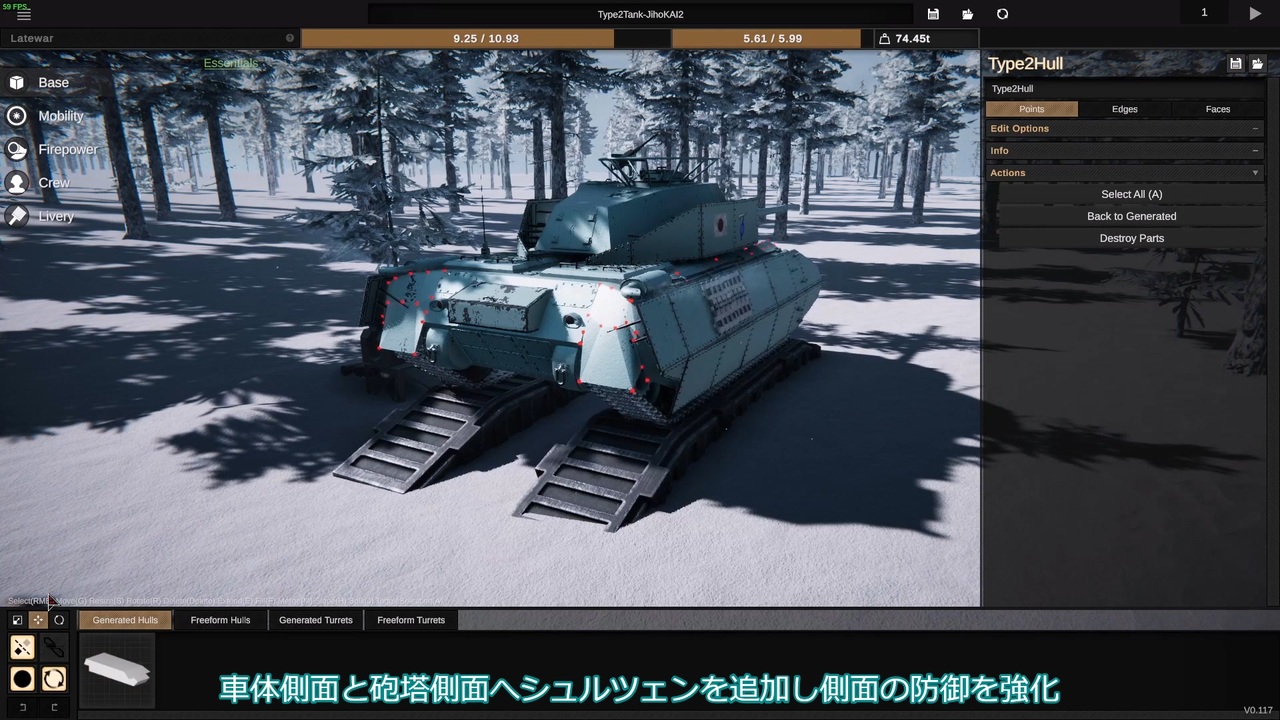Screen dimensions: 1280x720
Task: Select the Move tool in the edit toolbar
Action: click(38, 620)
